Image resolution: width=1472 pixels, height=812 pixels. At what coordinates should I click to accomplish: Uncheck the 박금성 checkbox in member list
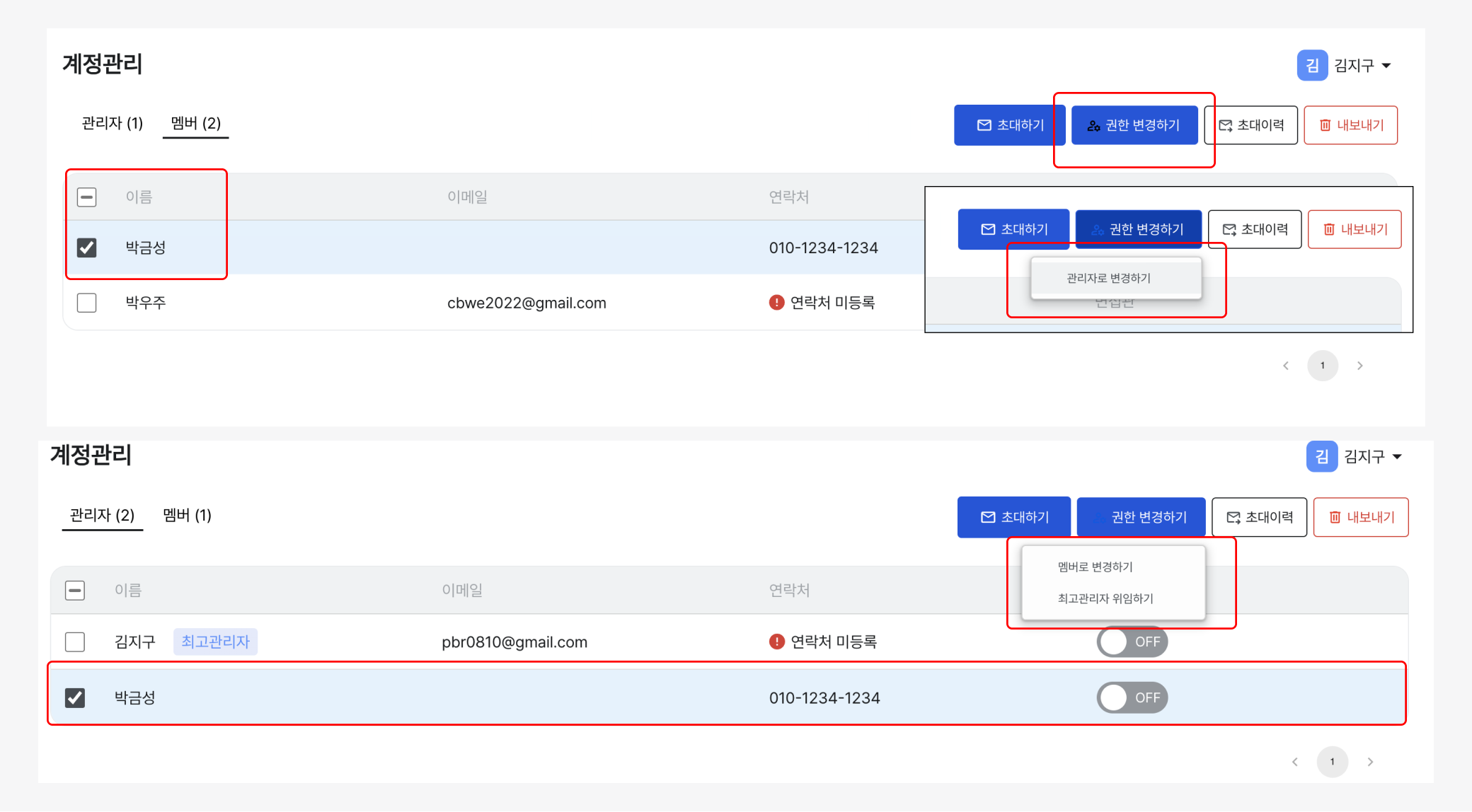click(86, 248)
